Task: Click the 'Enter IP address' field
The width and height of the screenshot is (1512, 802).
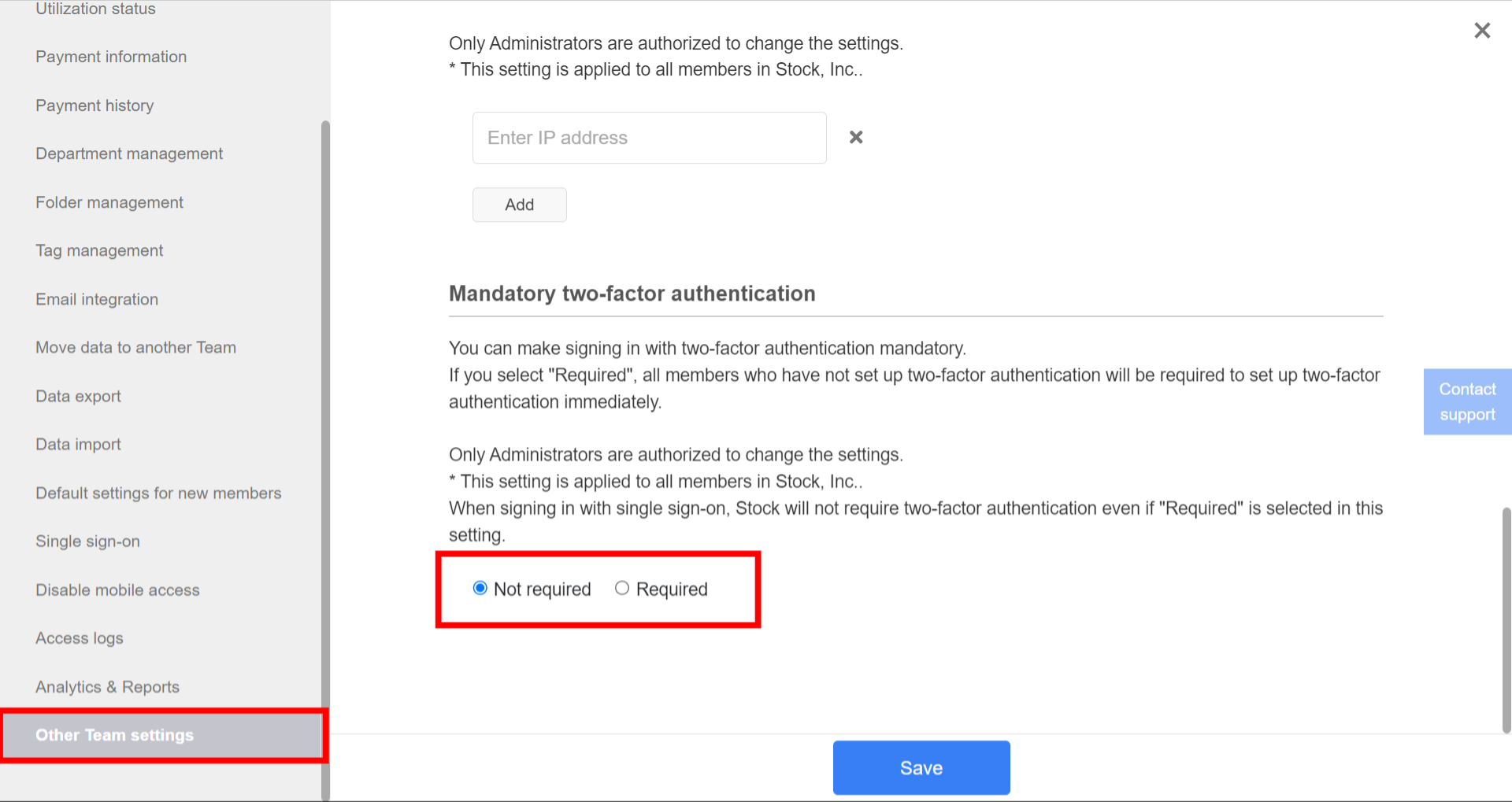Action: [648, 137]
